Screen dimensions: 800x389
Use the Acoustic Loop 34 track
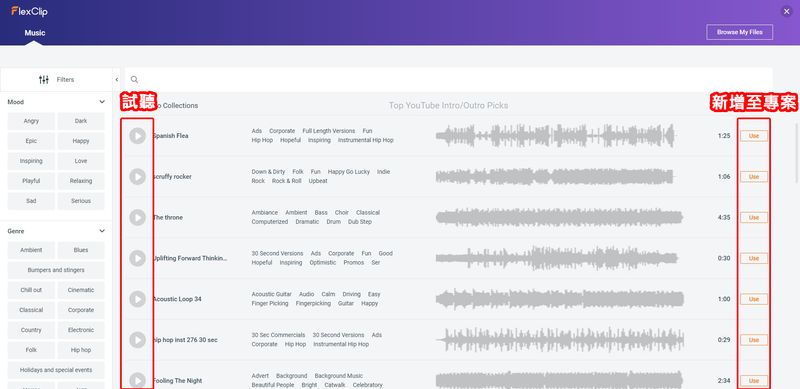(754, 299)
